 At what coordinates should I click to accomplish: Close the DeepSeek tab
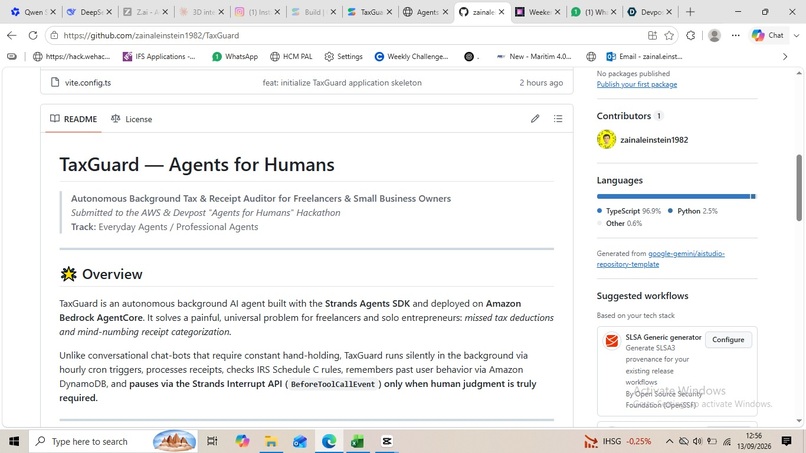point(109,12)
